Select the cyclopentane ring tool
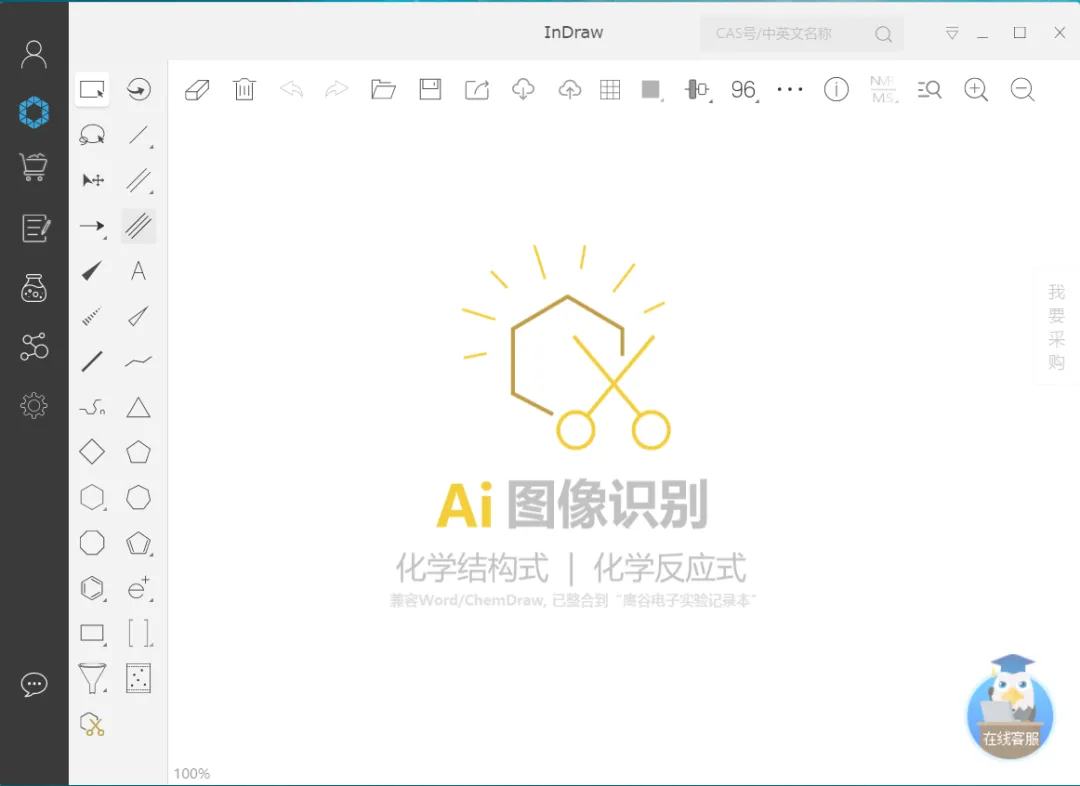 (x=138, y=453)
